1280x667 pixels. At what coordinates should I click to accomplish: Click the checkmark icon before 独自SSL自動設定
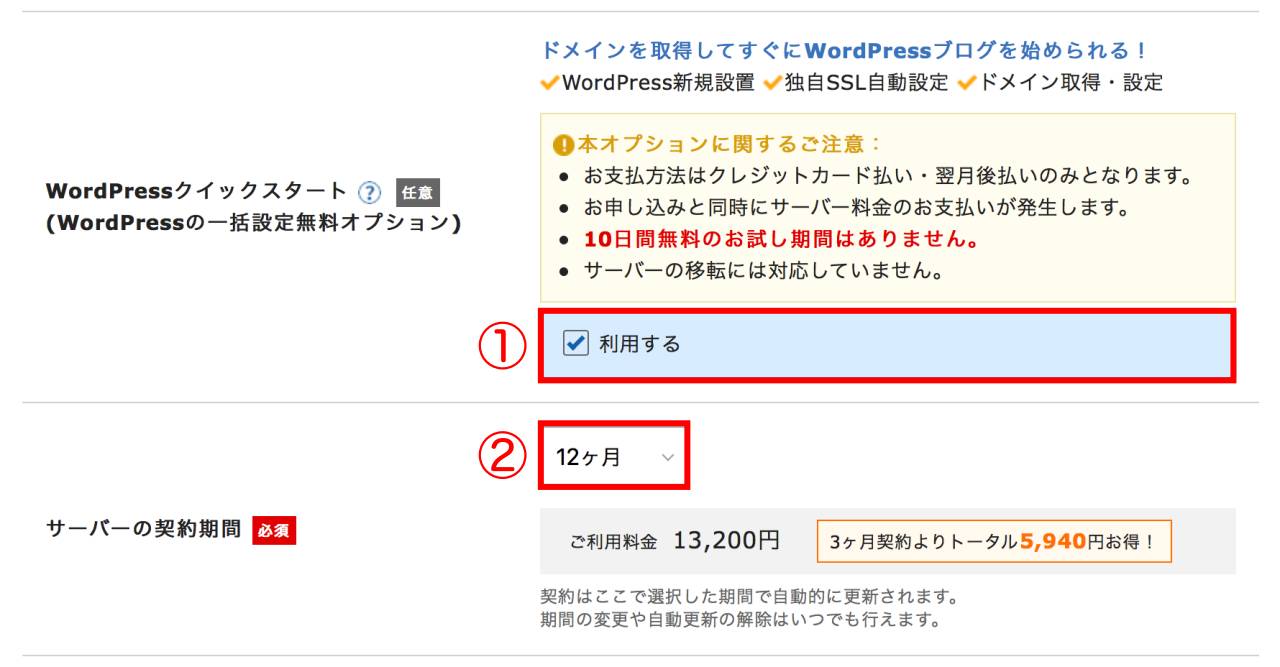(x=772, y=84)
